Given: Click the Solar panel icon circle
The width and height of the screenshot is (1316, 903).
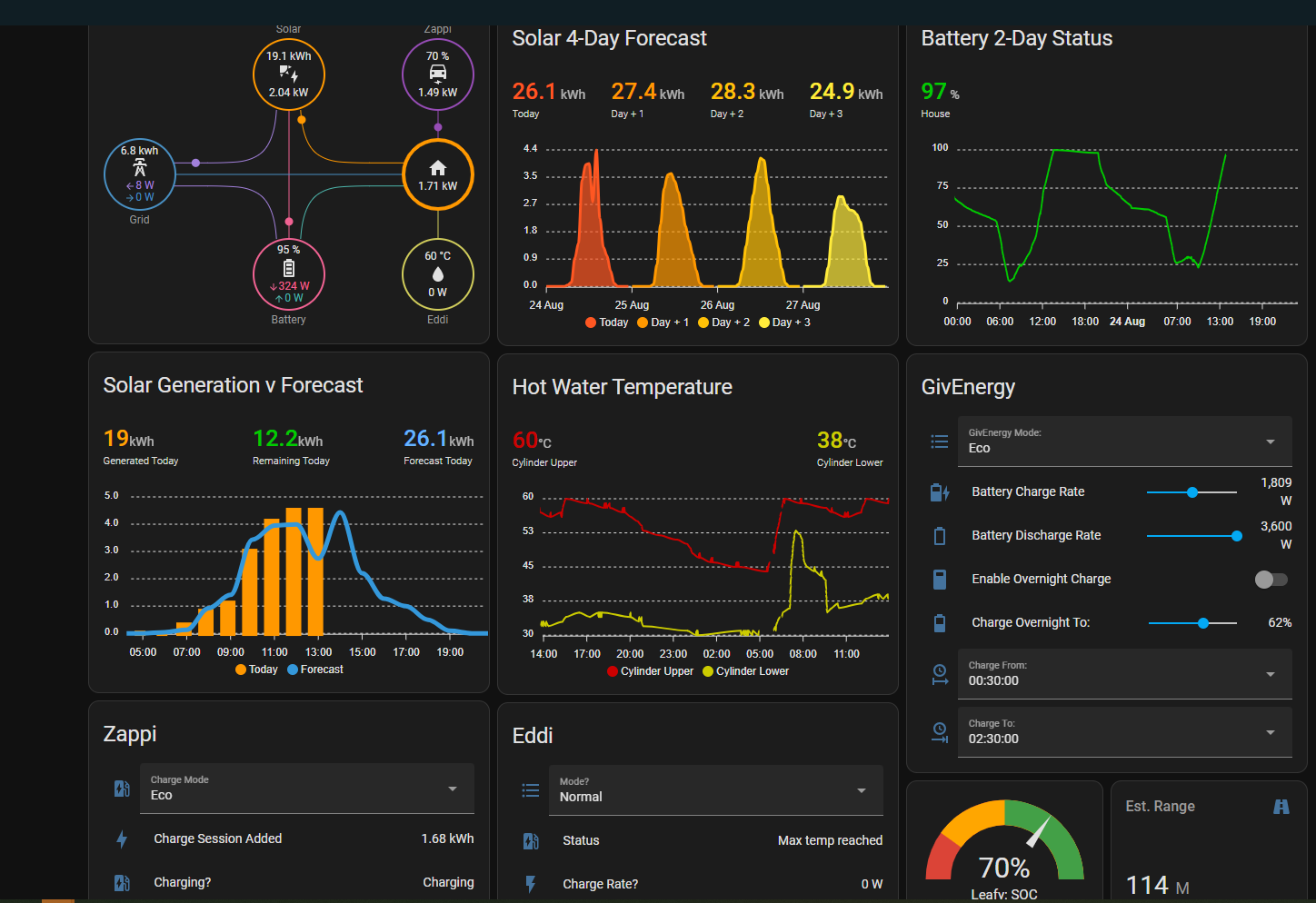Looking at the screenshot, I should click(x=289, y=74).
